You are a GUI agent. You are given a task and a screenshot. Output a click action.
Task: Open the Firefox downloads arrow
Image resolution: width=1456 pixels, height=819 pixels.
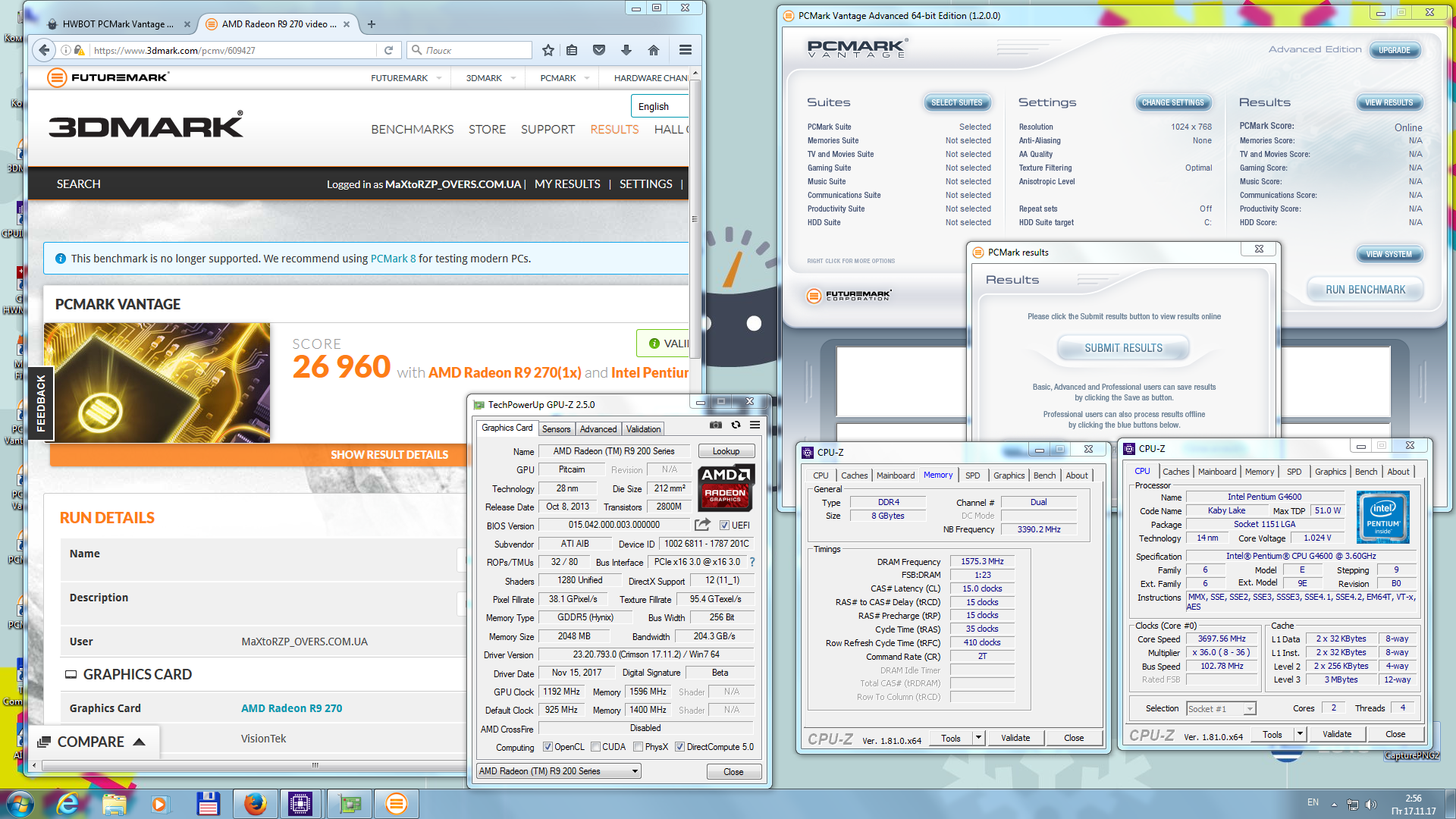click(626, 50)
